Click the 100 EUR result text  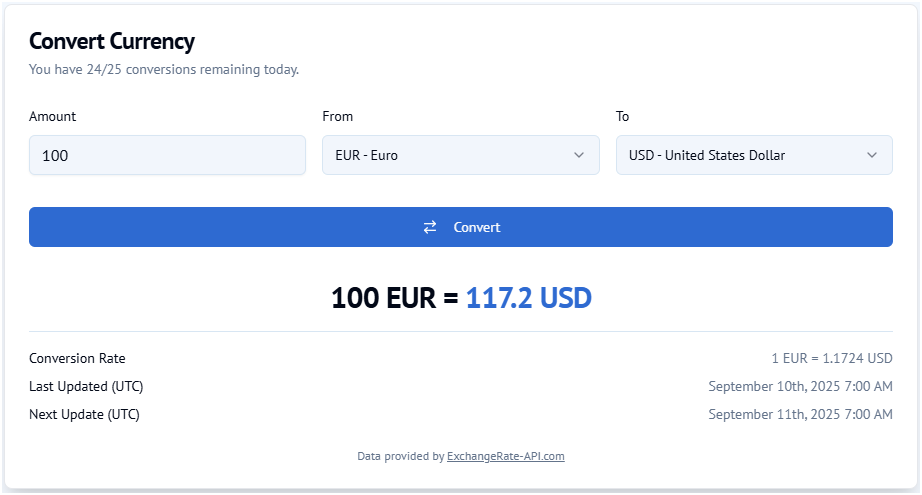(x=382, y=297)
